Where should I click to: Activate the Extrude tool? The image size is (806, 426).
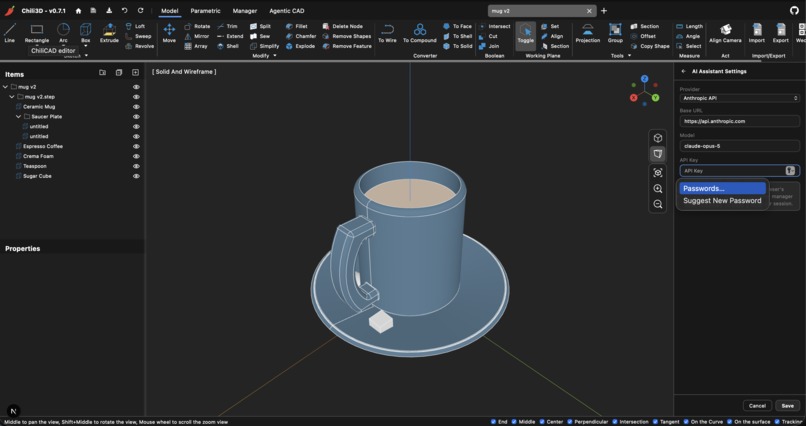pos(109,33)
